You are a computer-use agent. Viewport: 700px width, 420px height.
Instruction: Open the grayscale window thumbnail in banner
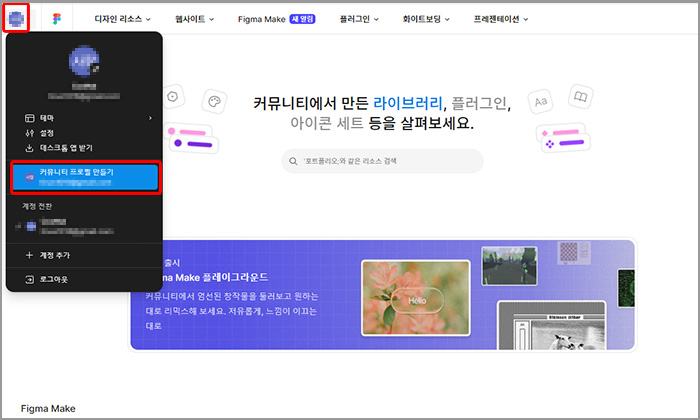point(552,326)
